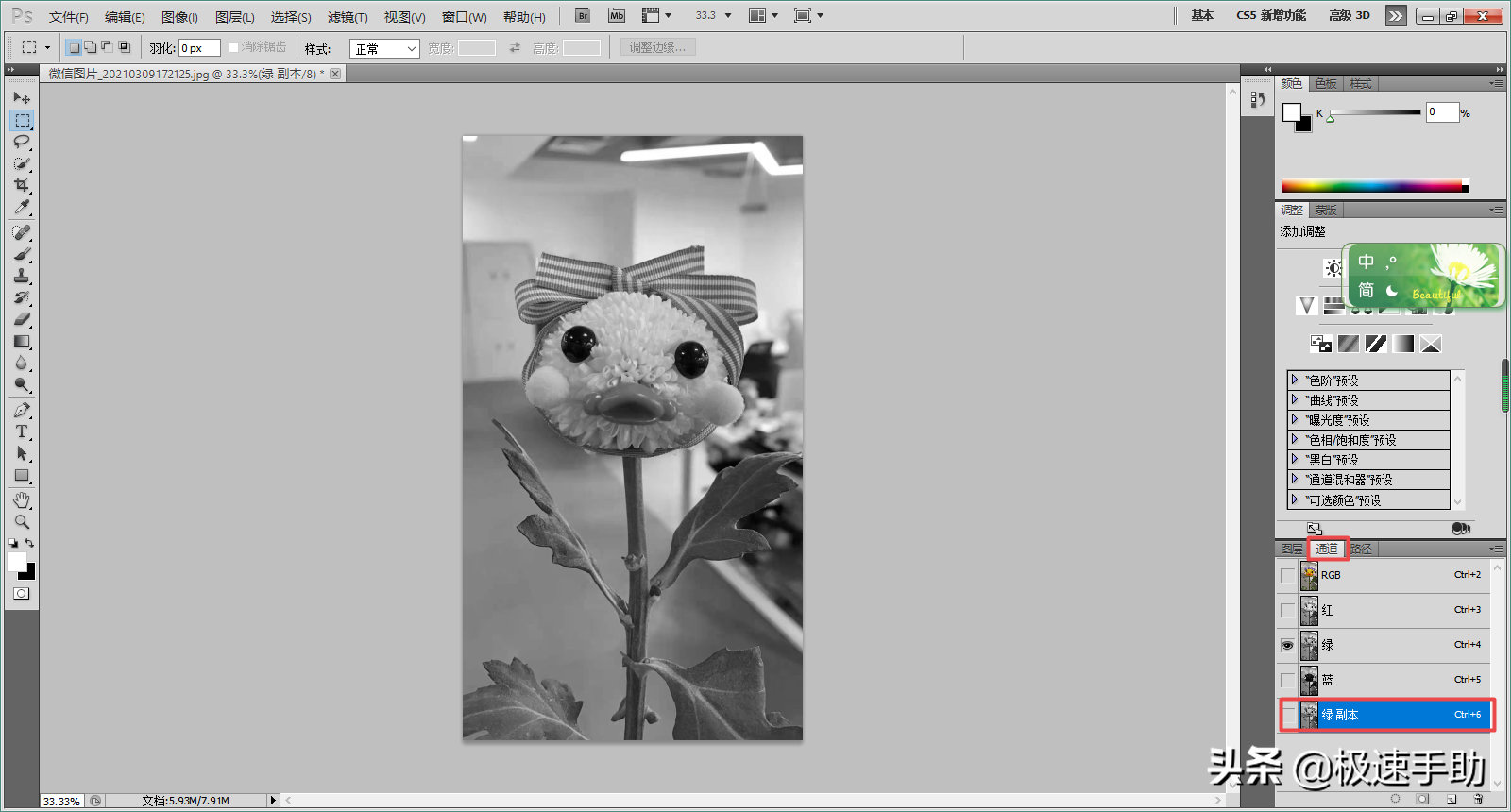Open the 滤镜(T) menu
This screenshot has width=1511, height=812.
347,17
